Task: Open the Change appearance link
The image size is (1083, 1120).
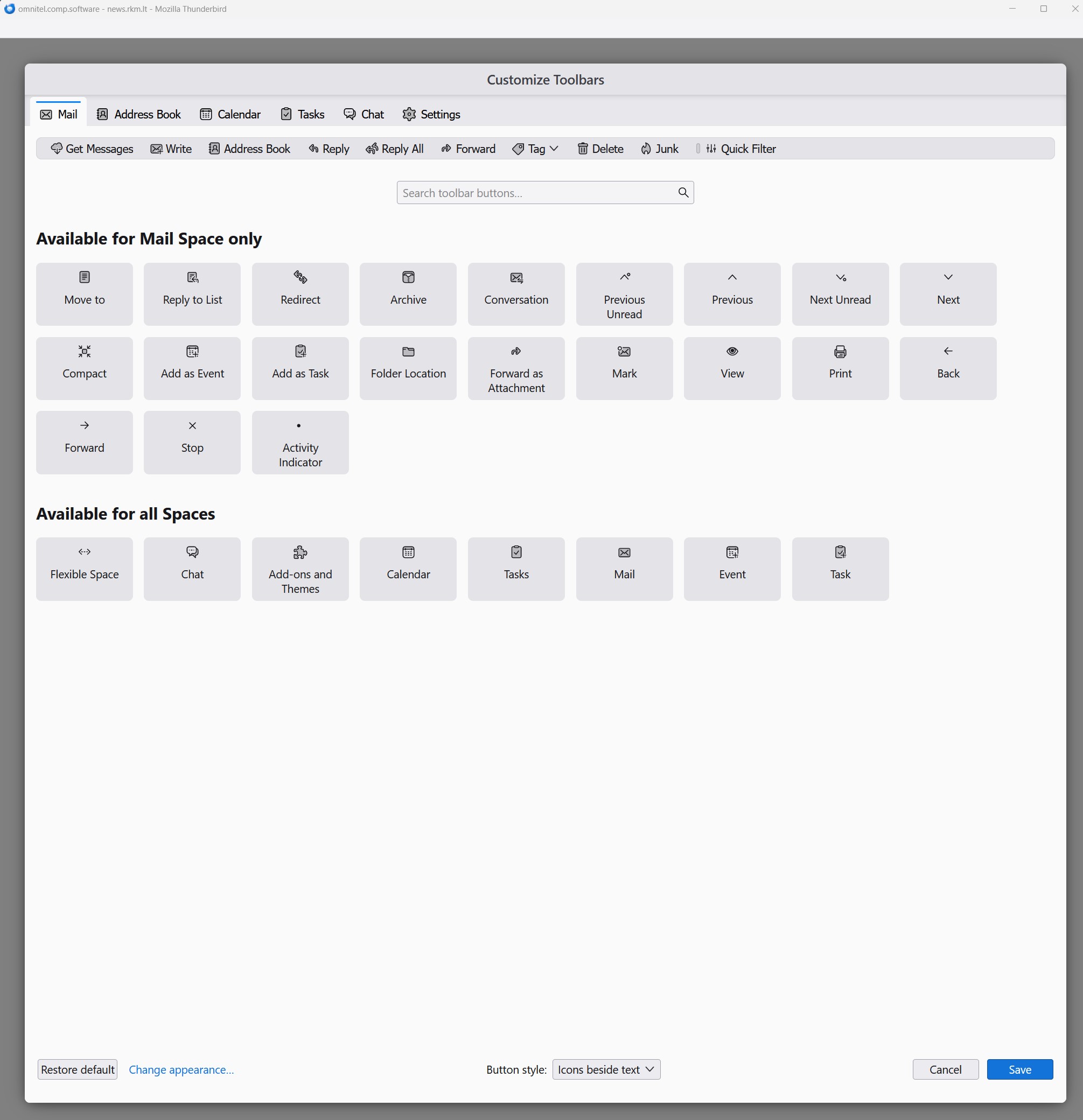Action: (181, 1069)
